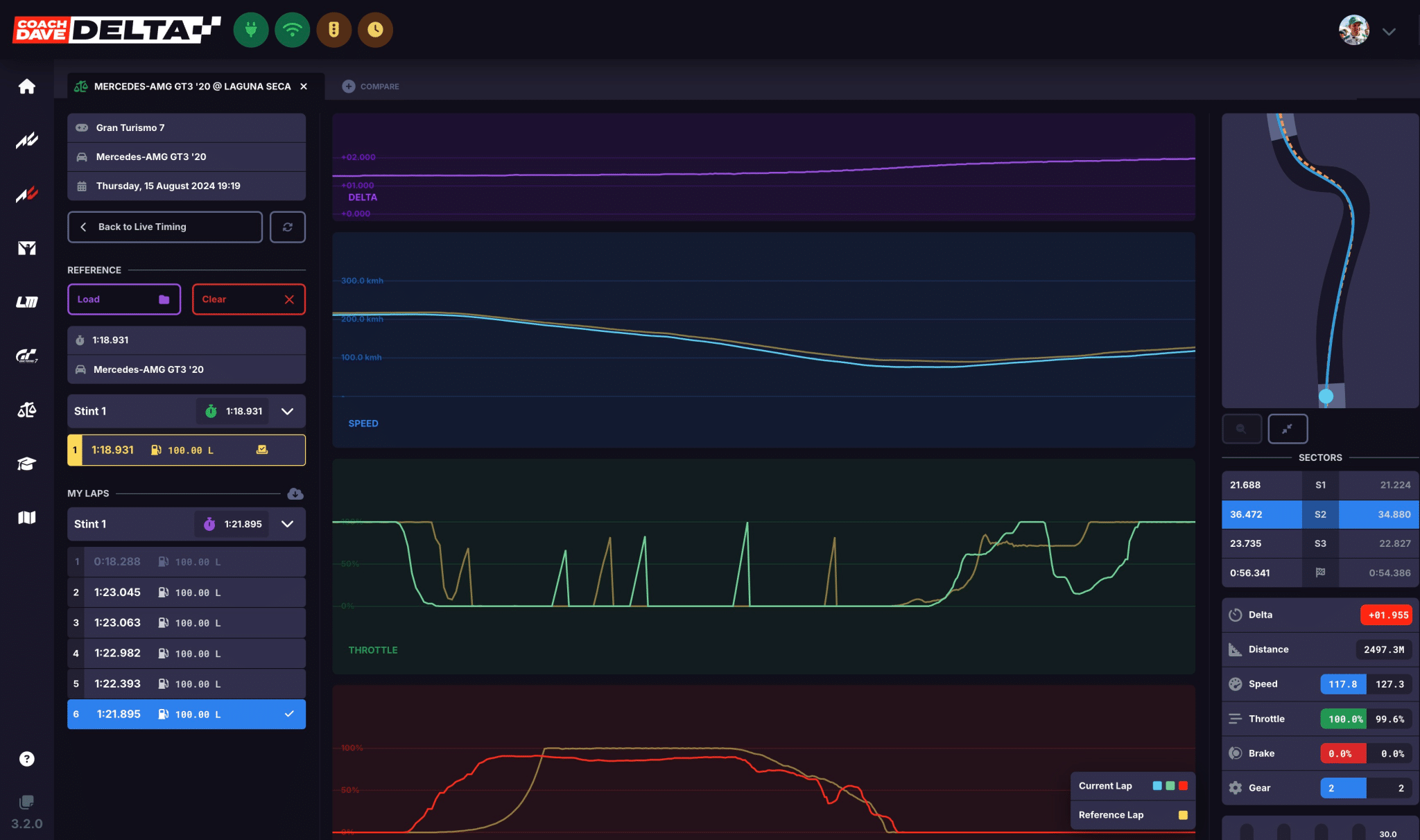Screen dimensions: 1420x840
Task: Open the user profile dropdown arrow
Action: [x=1389, y=31]
